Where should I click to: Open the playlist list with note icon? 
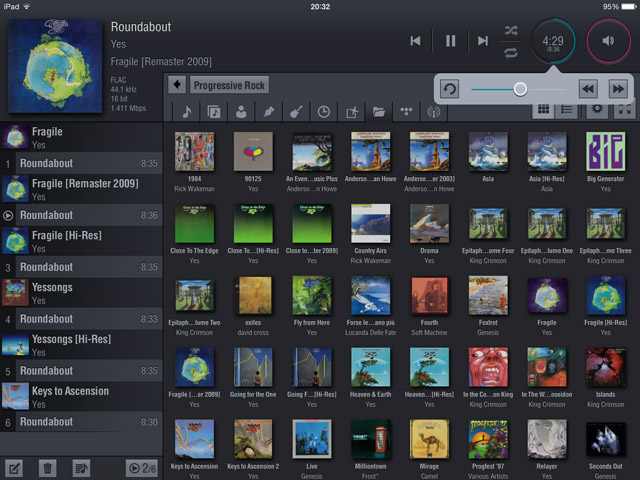click(81, 467)
